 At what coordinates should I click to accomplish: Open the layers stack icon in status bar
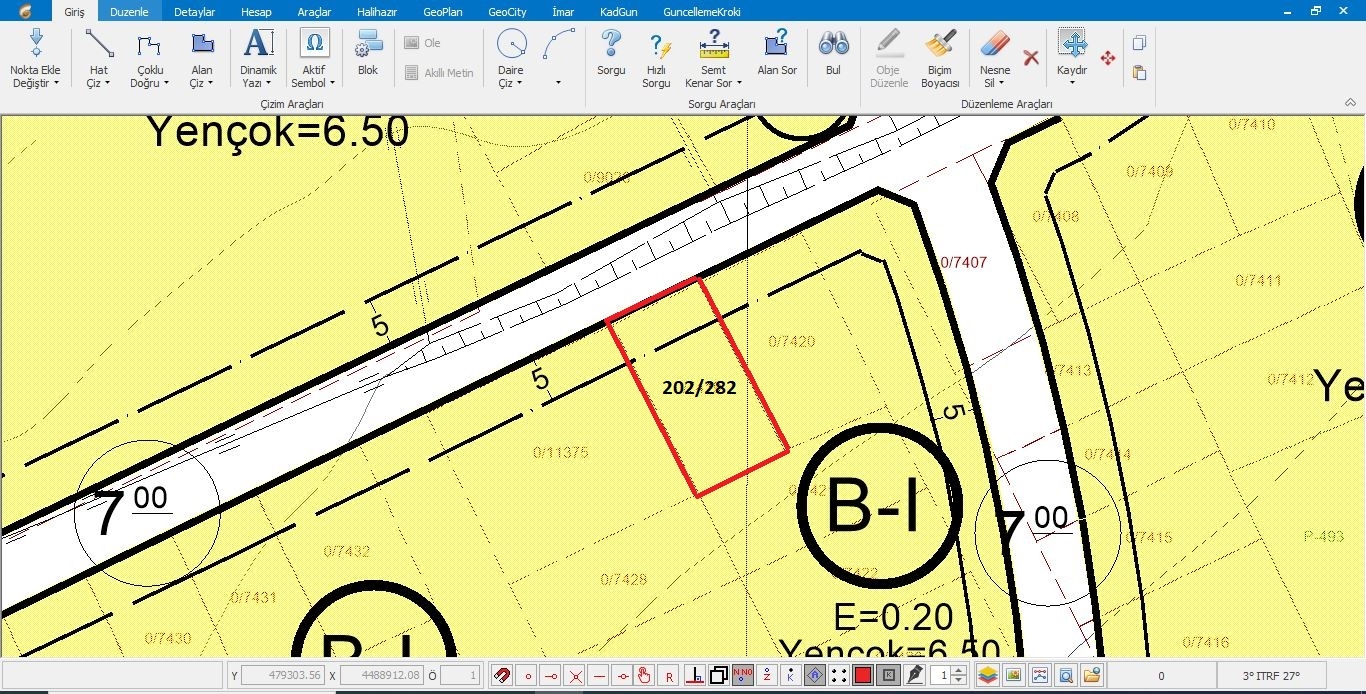(987, 675)
